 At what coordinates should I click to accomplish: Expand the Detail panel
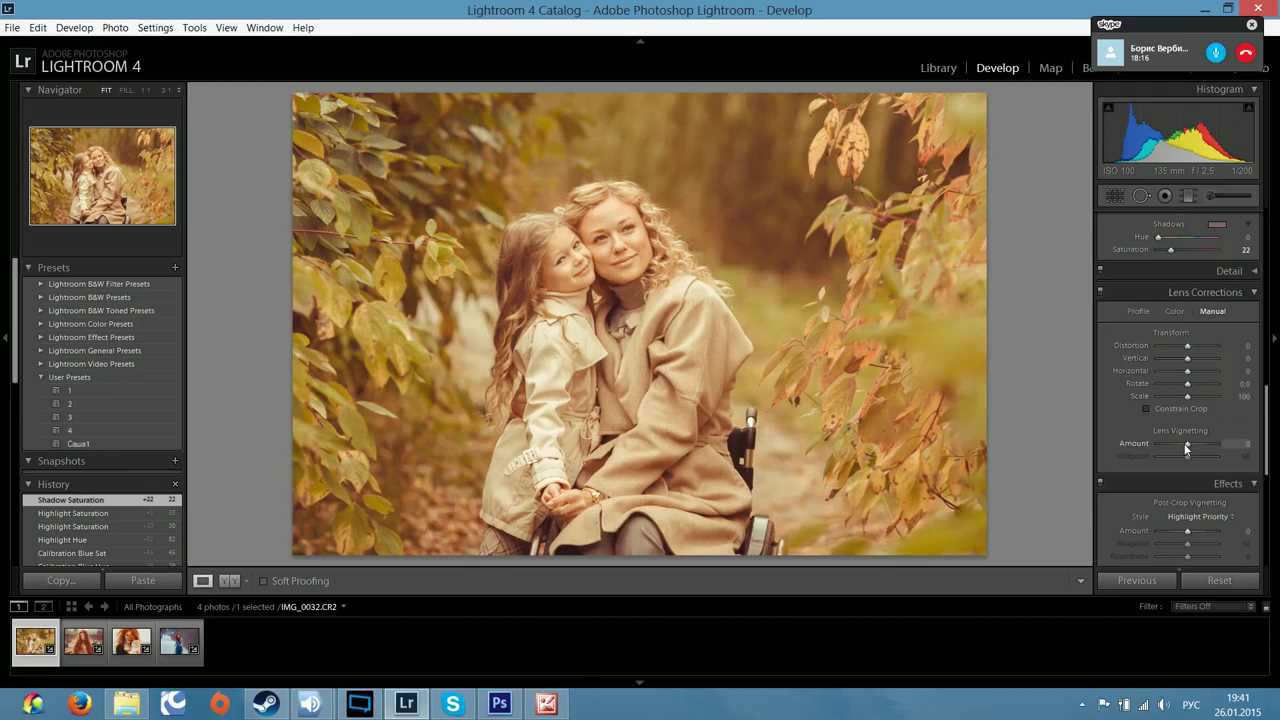(1254, 271)
